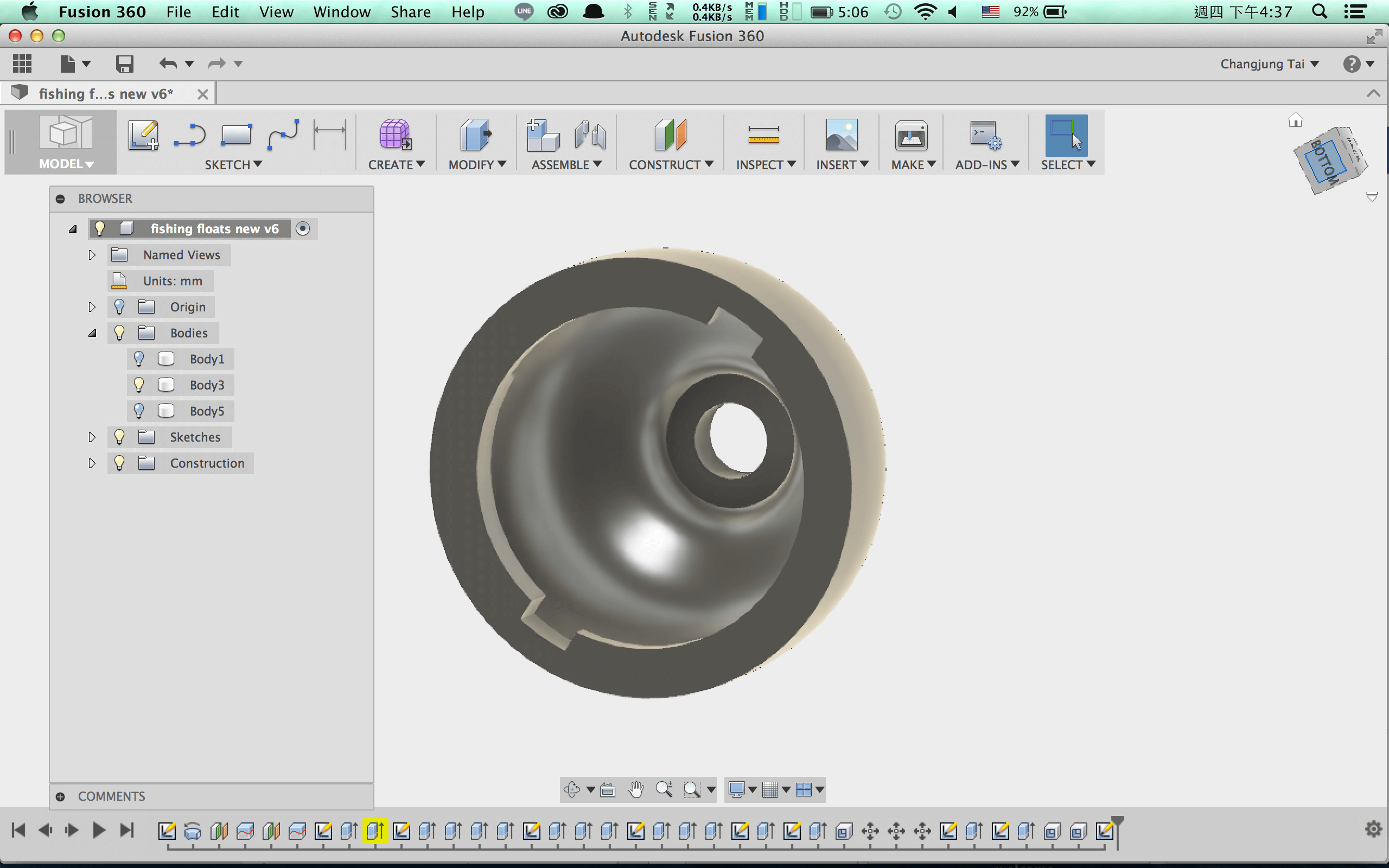Select the Rectangle sketch tool
The width and height of the screenshot is (1389, 868).
[x=236, y=136]
